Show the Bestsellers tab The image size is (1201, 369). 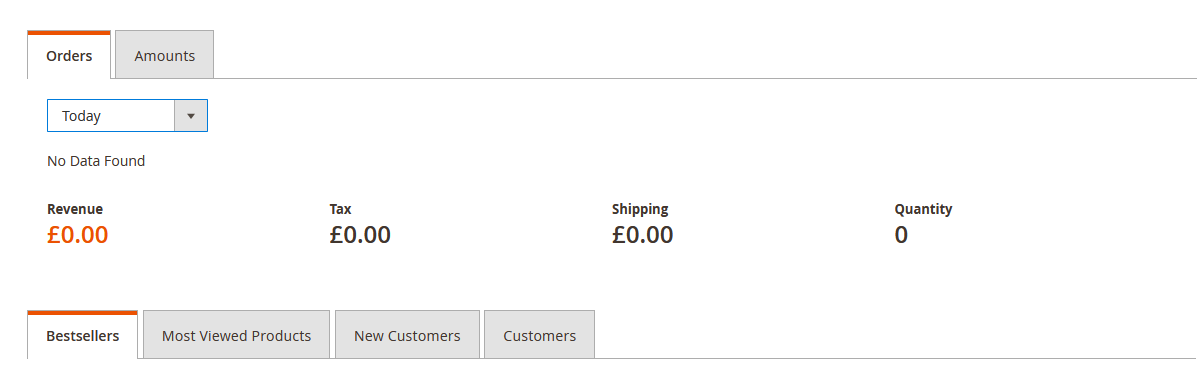point(82,335)
